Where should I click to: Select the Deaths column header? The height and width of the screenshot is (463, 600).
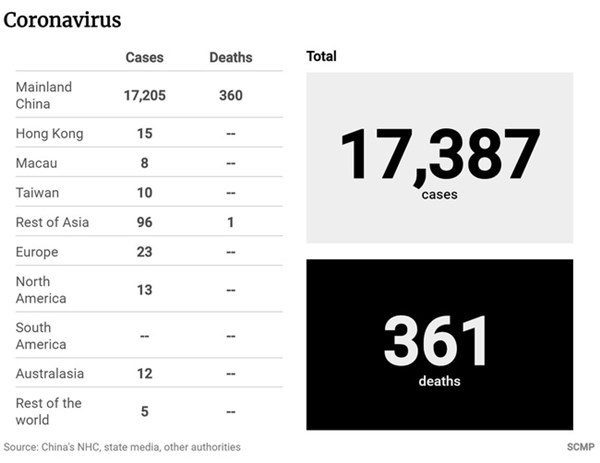tap(230, 57)
